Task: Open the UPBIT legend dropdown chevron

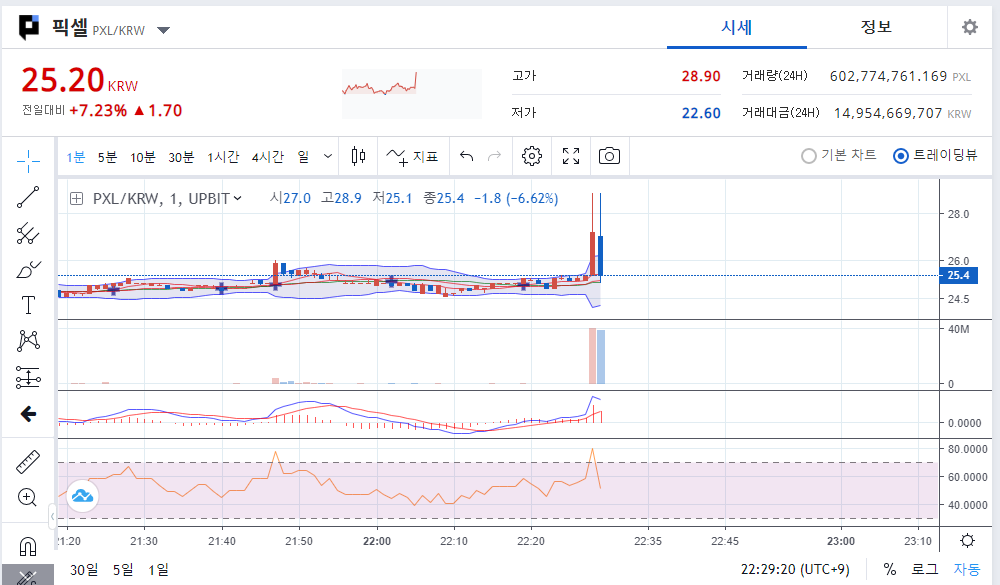Action: pos(238,198)
